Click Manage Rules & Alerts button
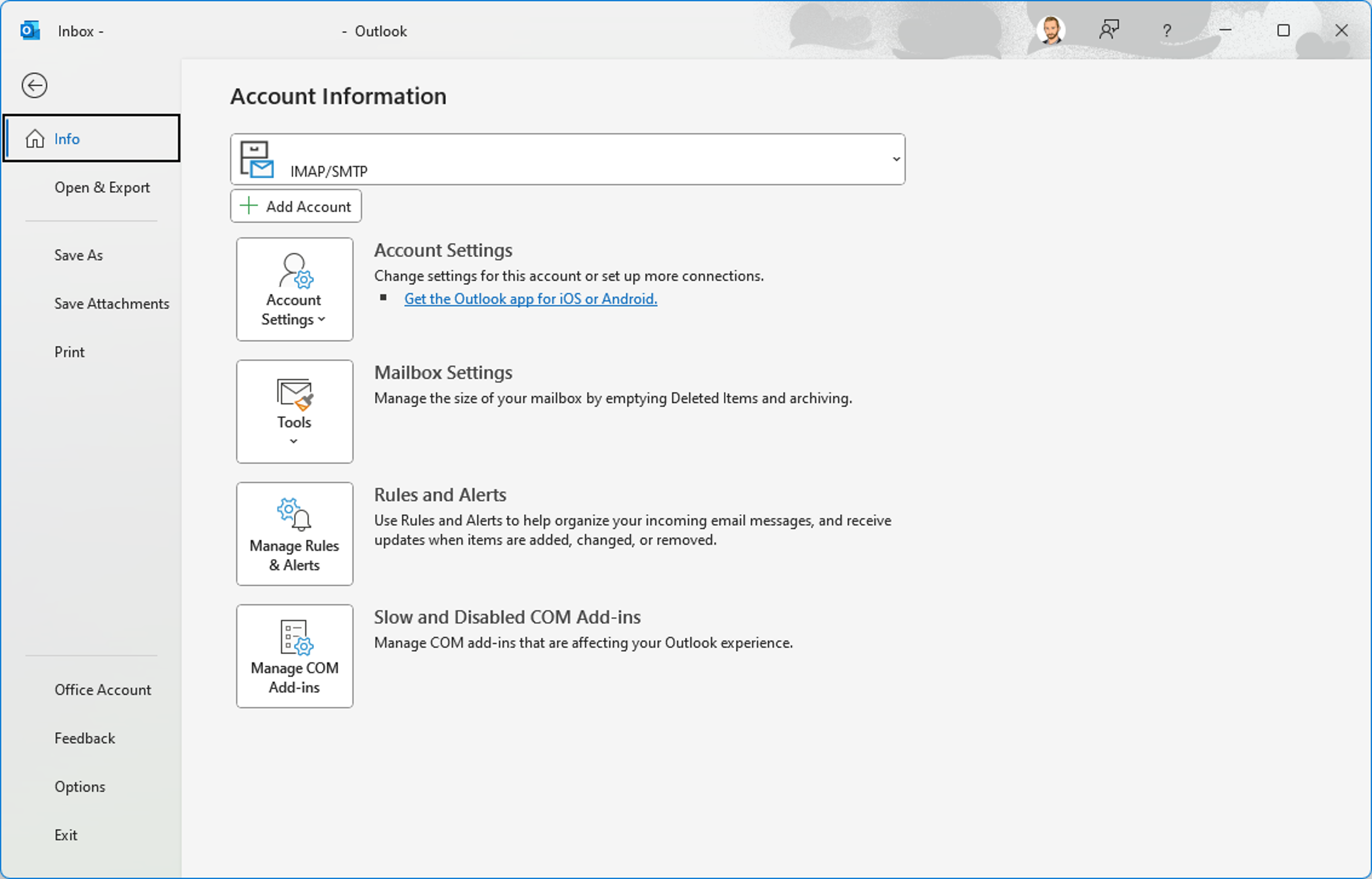Image resolution: width=1372 pixels, height=879 pixels. [x=295, y=534]
